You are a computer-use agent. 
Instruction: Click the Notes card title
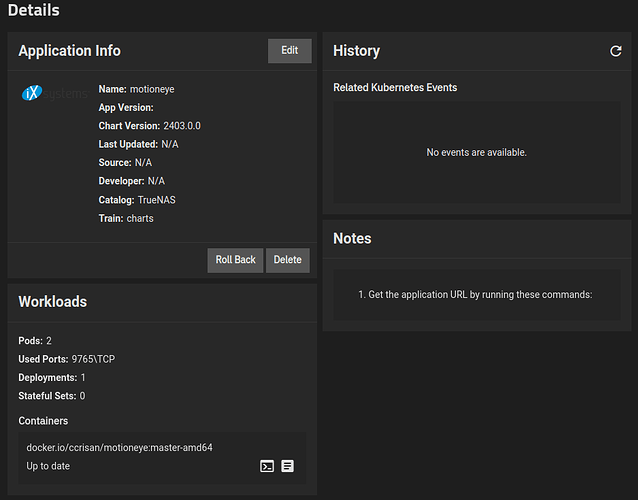coord(352,238)
